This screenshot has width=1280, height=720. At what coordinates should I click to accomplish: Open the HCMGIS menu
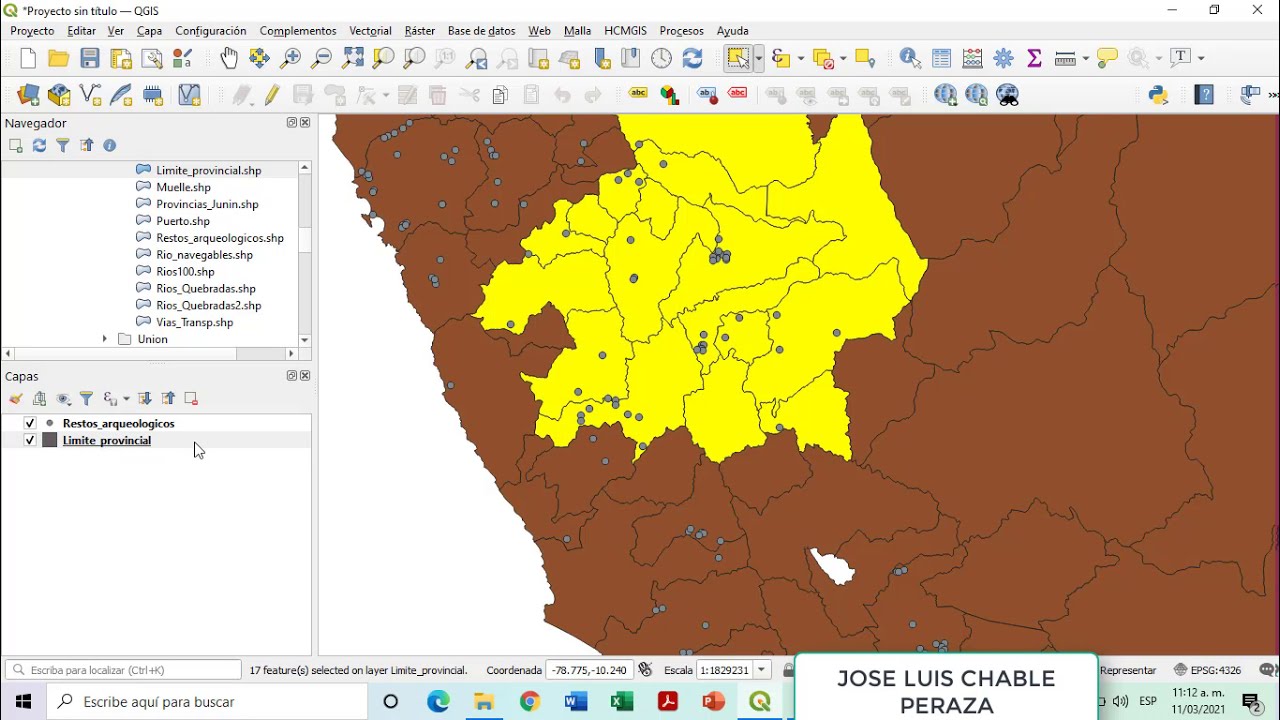pyautogui.click(x=626, y=31)
